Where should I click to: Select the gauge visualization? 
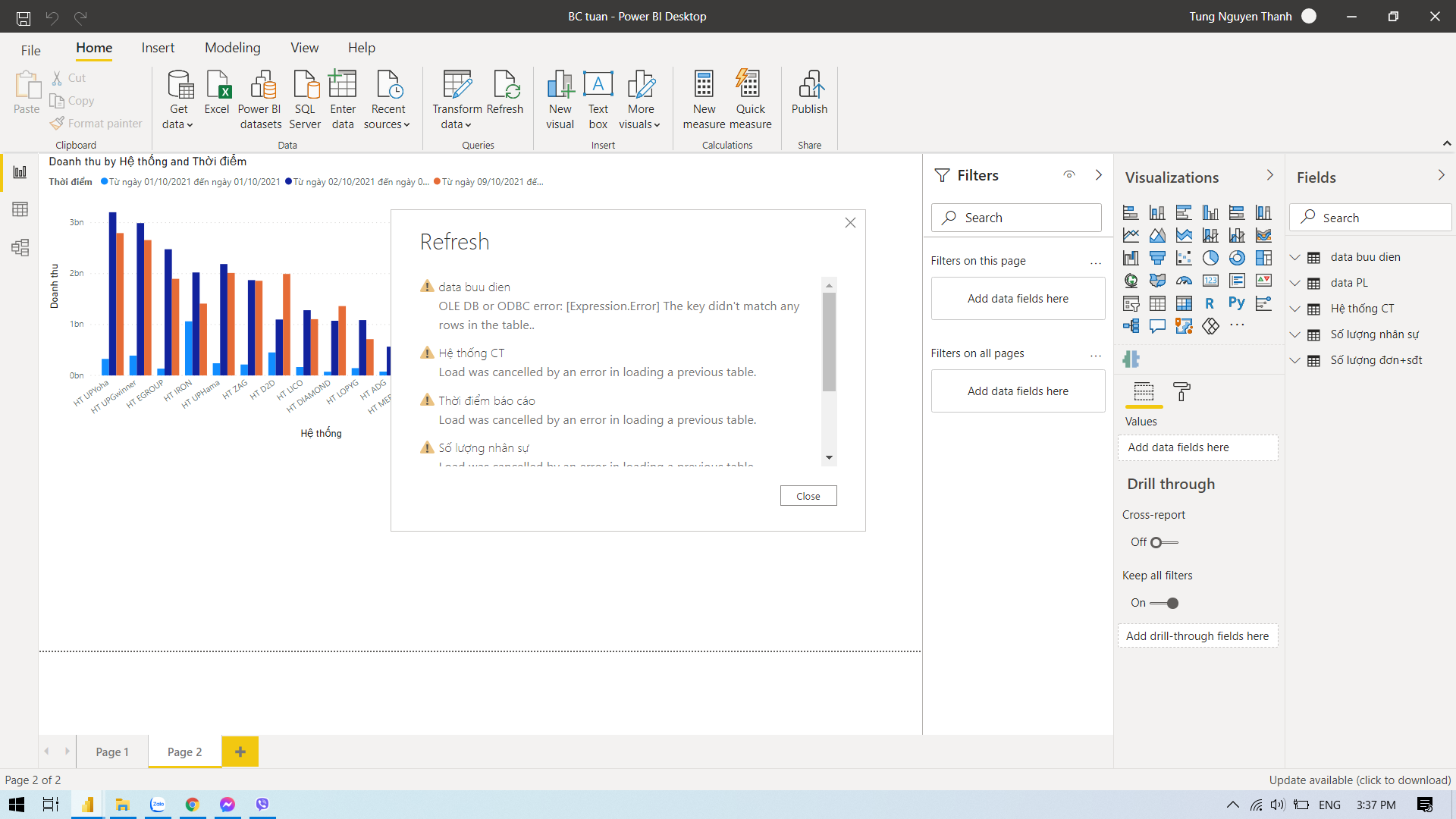pos(1184,281)
